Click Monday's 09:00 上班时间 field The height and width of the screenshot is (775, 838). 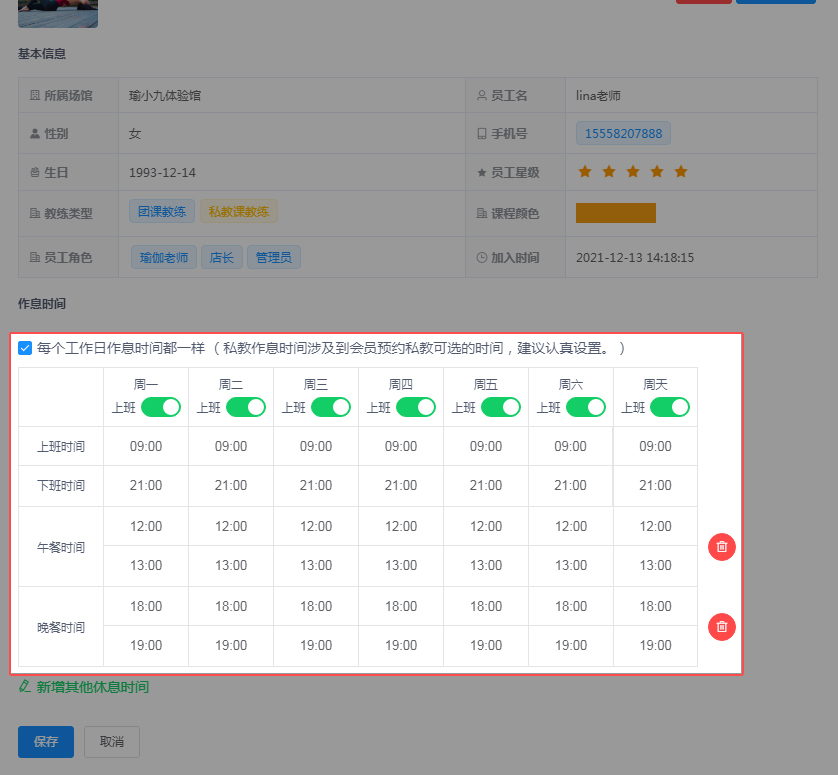click(x=145, y=447)
